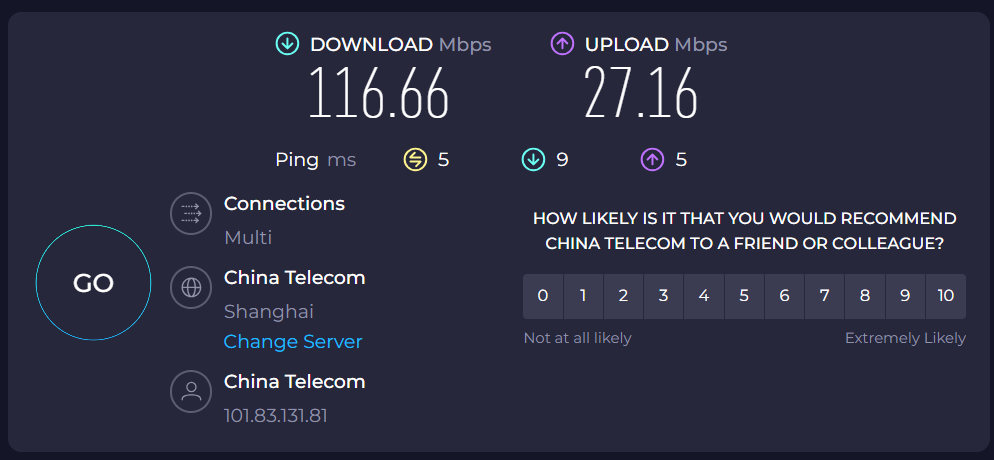
Task: Click the yellow idle ping icon
Action: tap(415, 159)
